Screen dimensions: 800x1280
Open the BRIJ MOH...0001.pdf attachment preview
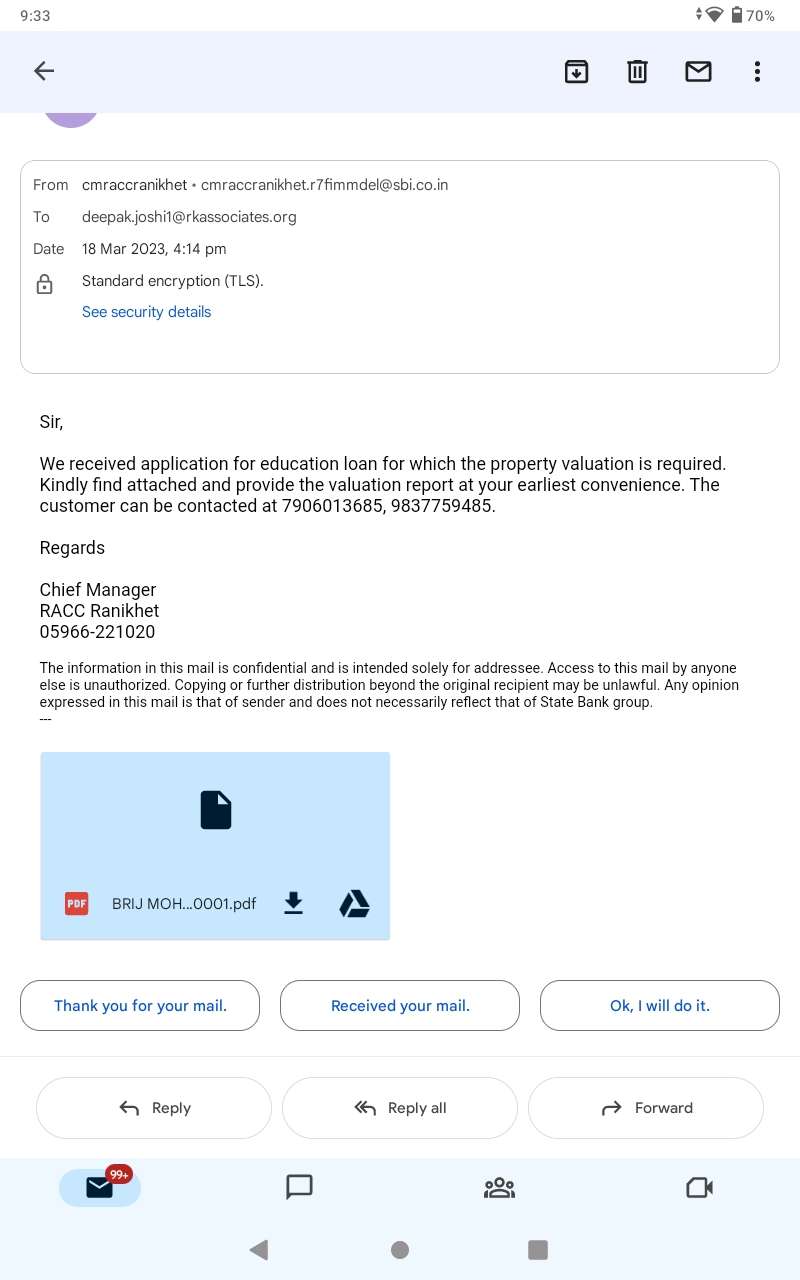coord(215,846)
